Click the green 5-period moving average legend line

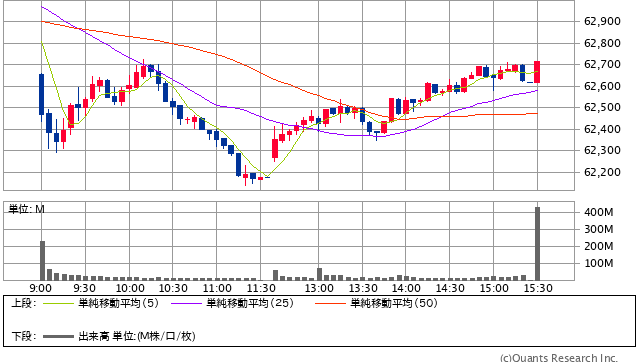(x=57, y=303)
